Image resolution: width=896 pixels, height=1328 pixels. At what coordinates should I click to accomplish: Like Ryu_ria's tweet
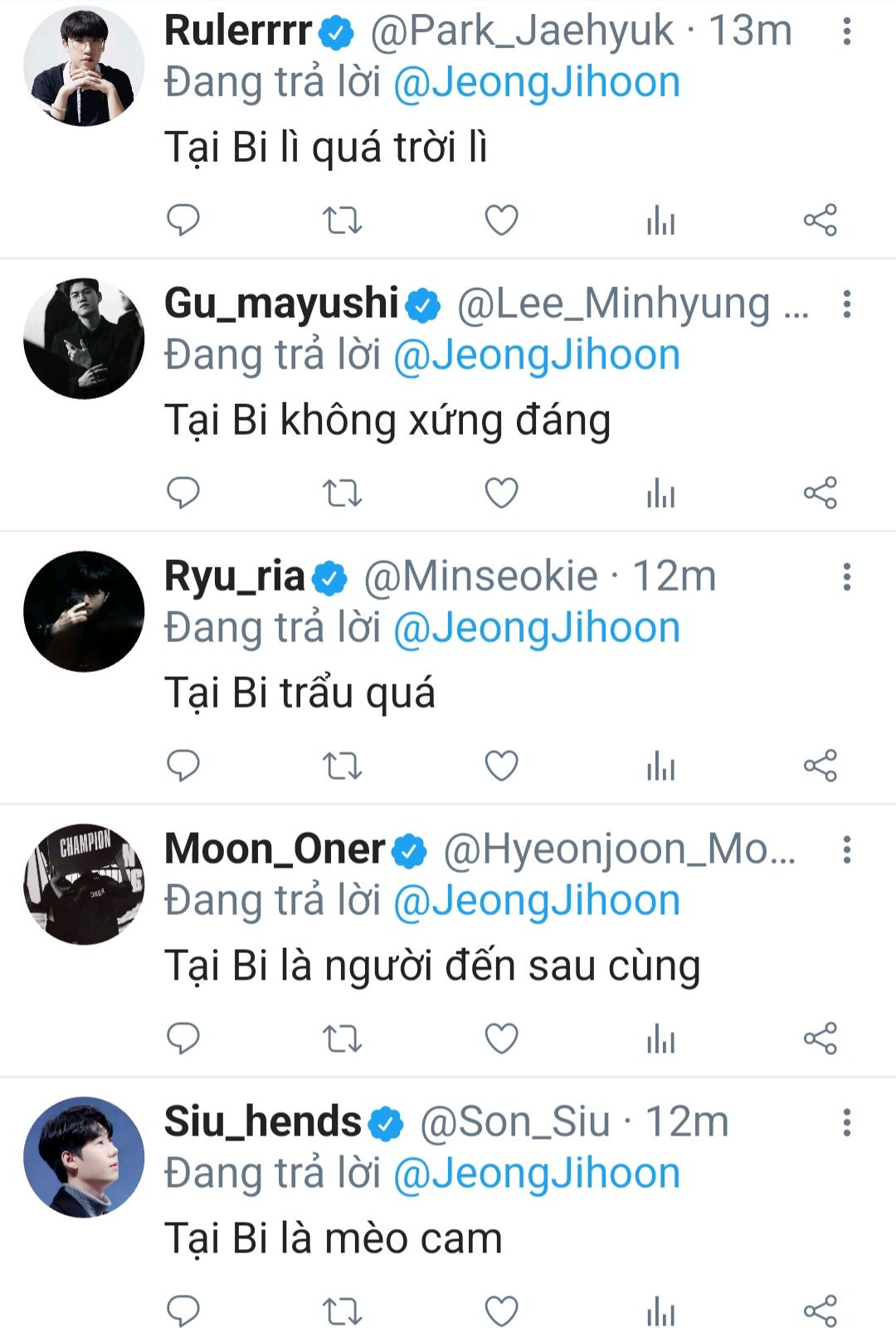pos(501,766)
